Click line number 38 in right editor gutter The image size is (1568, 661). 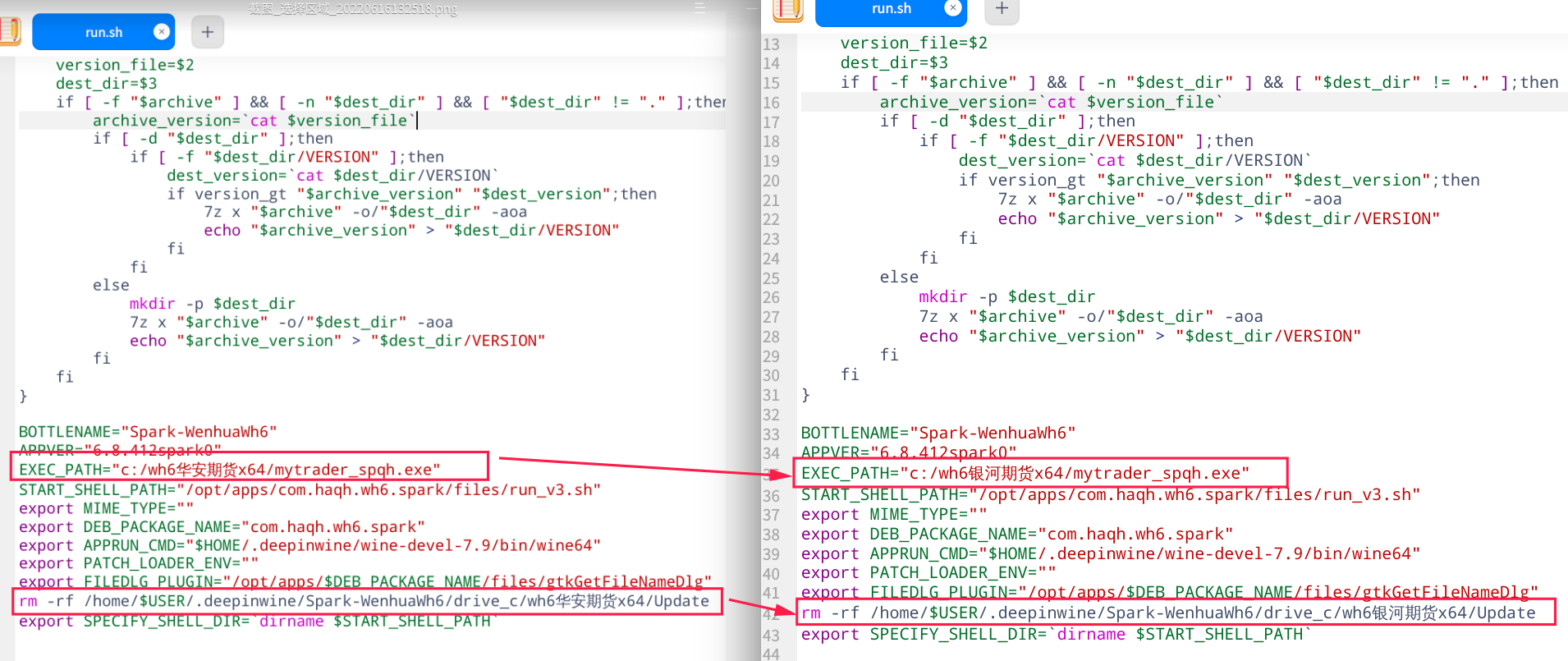771,535
